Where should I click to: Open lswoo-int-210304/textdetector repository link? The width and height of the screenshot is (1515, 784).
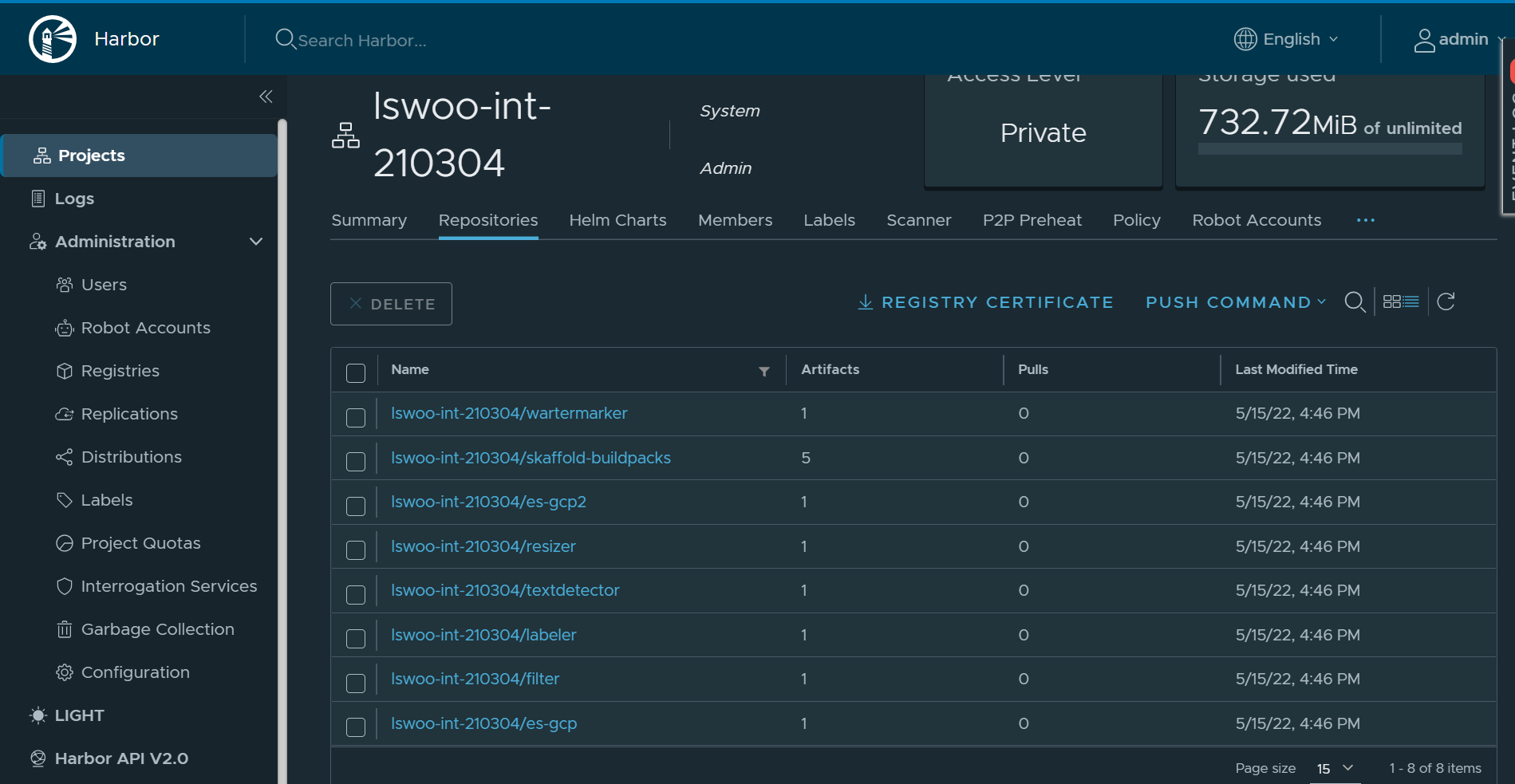505,590
